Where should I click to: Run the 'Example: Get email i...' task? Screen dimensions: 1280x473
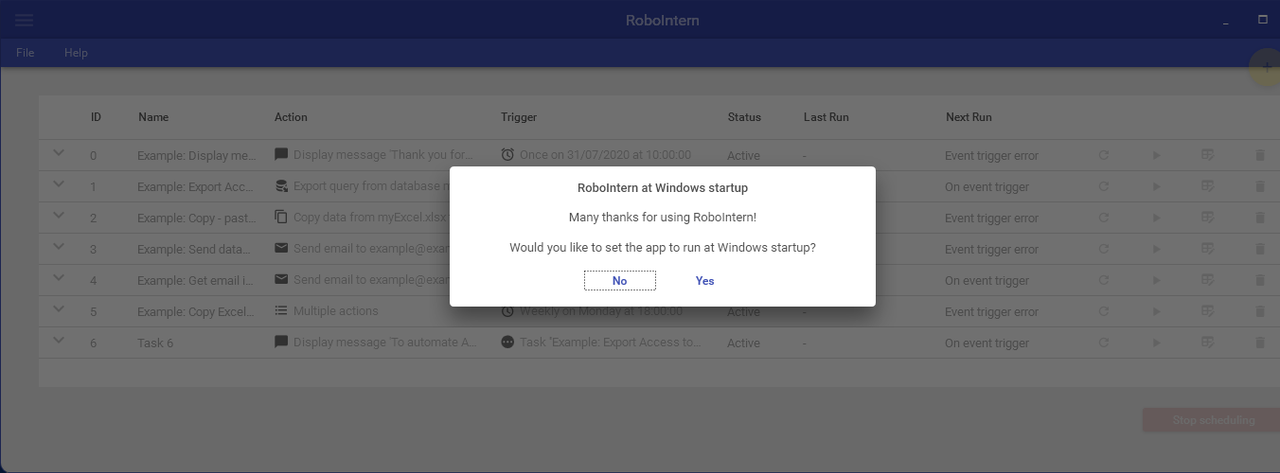[x=1156, y=280]
